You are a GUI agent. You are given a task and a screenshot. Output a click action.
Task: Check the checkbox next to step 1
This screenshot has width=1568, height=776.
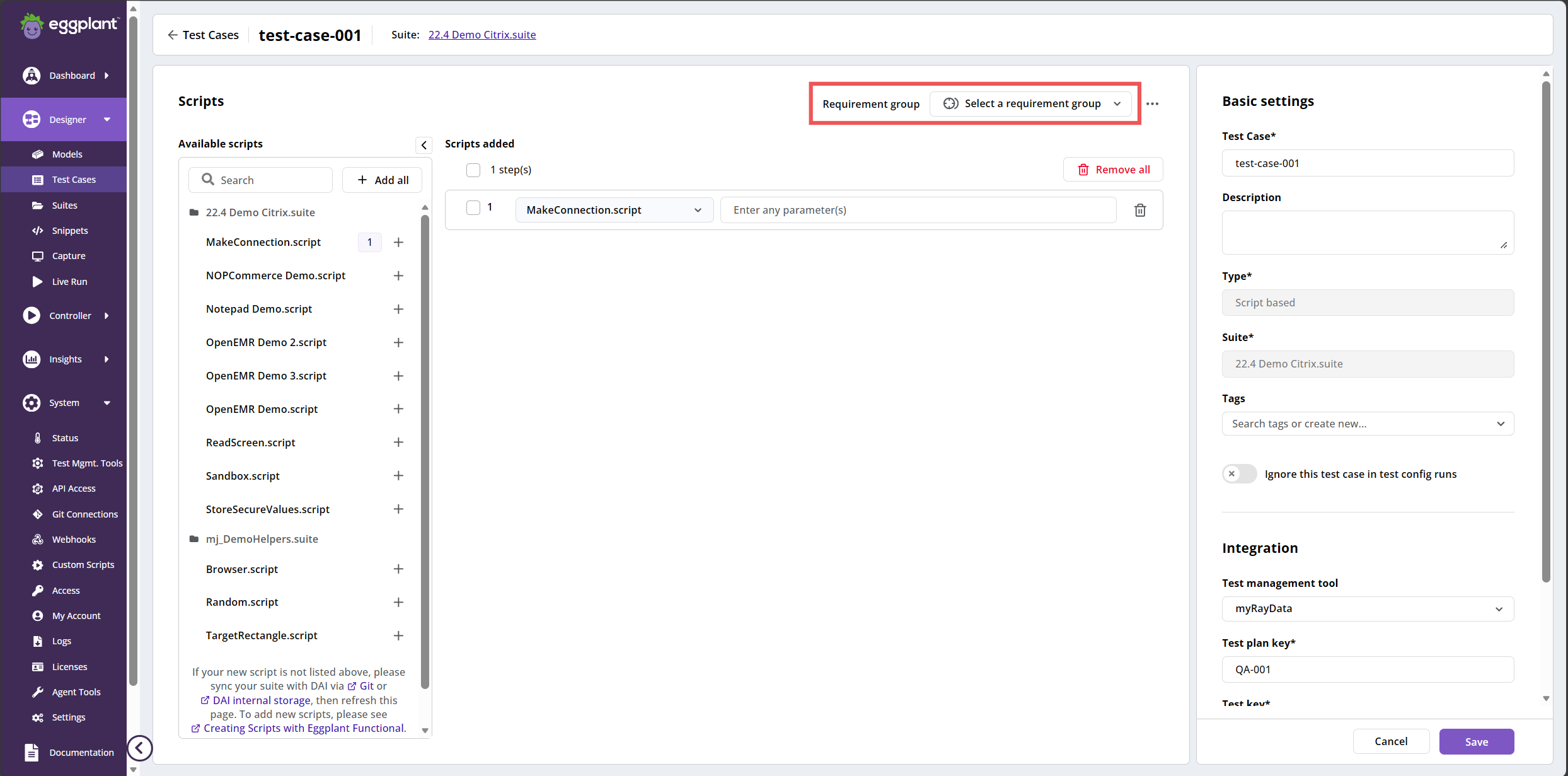click(473, 207)
